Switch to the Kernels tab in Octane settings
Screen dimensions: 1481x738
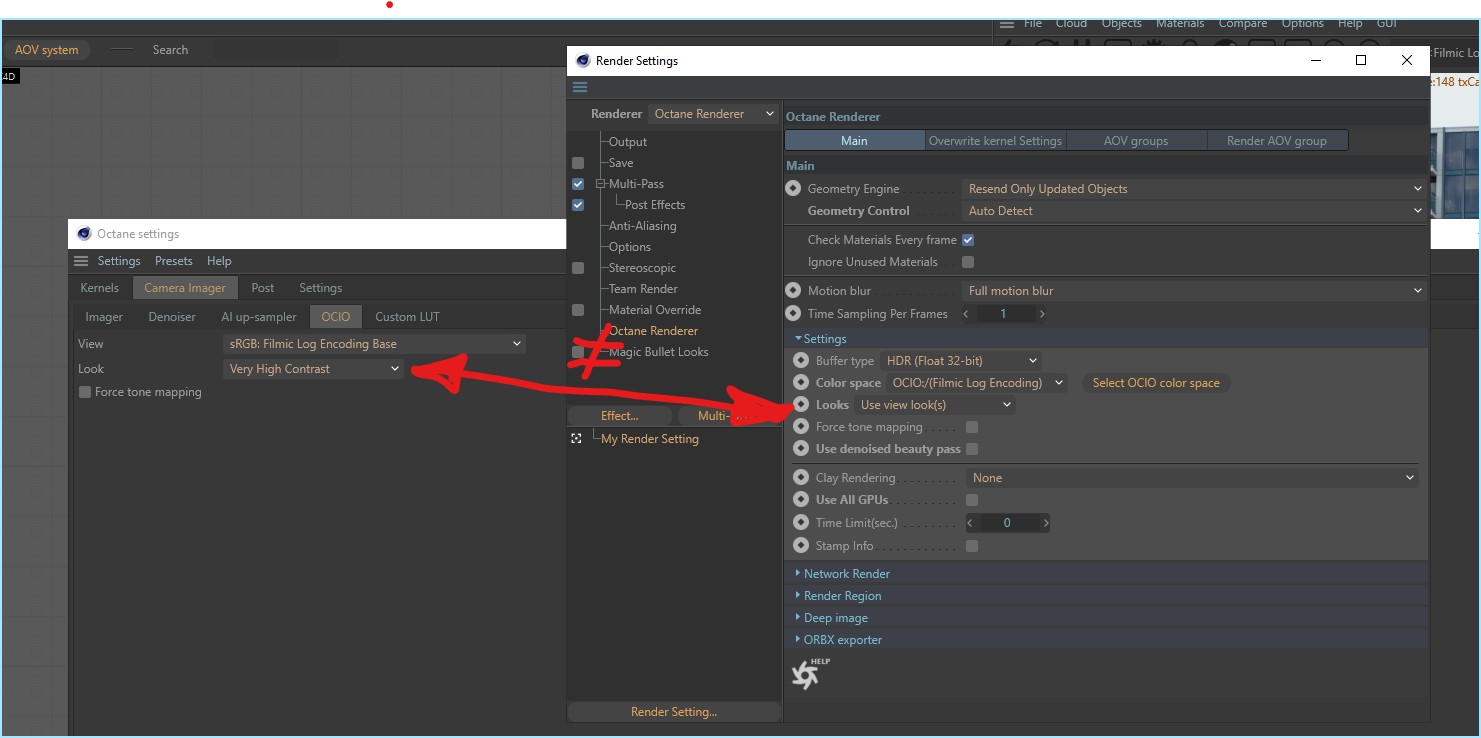point(100,288)
